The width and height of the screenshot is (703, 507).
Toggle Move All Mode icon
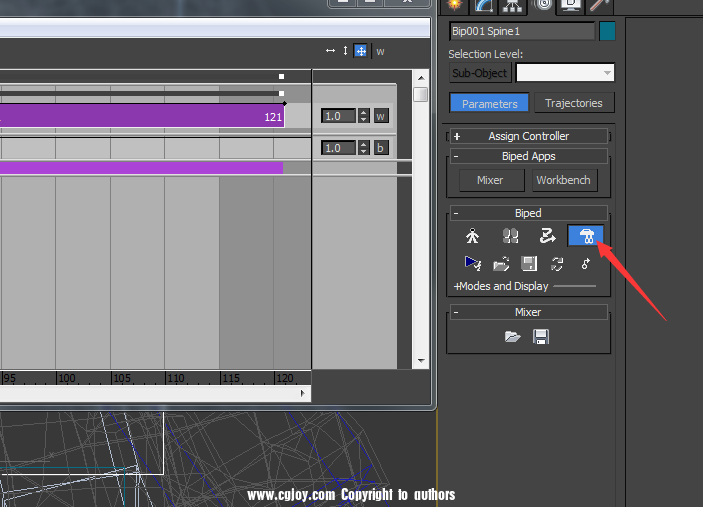tap(585, 264)
